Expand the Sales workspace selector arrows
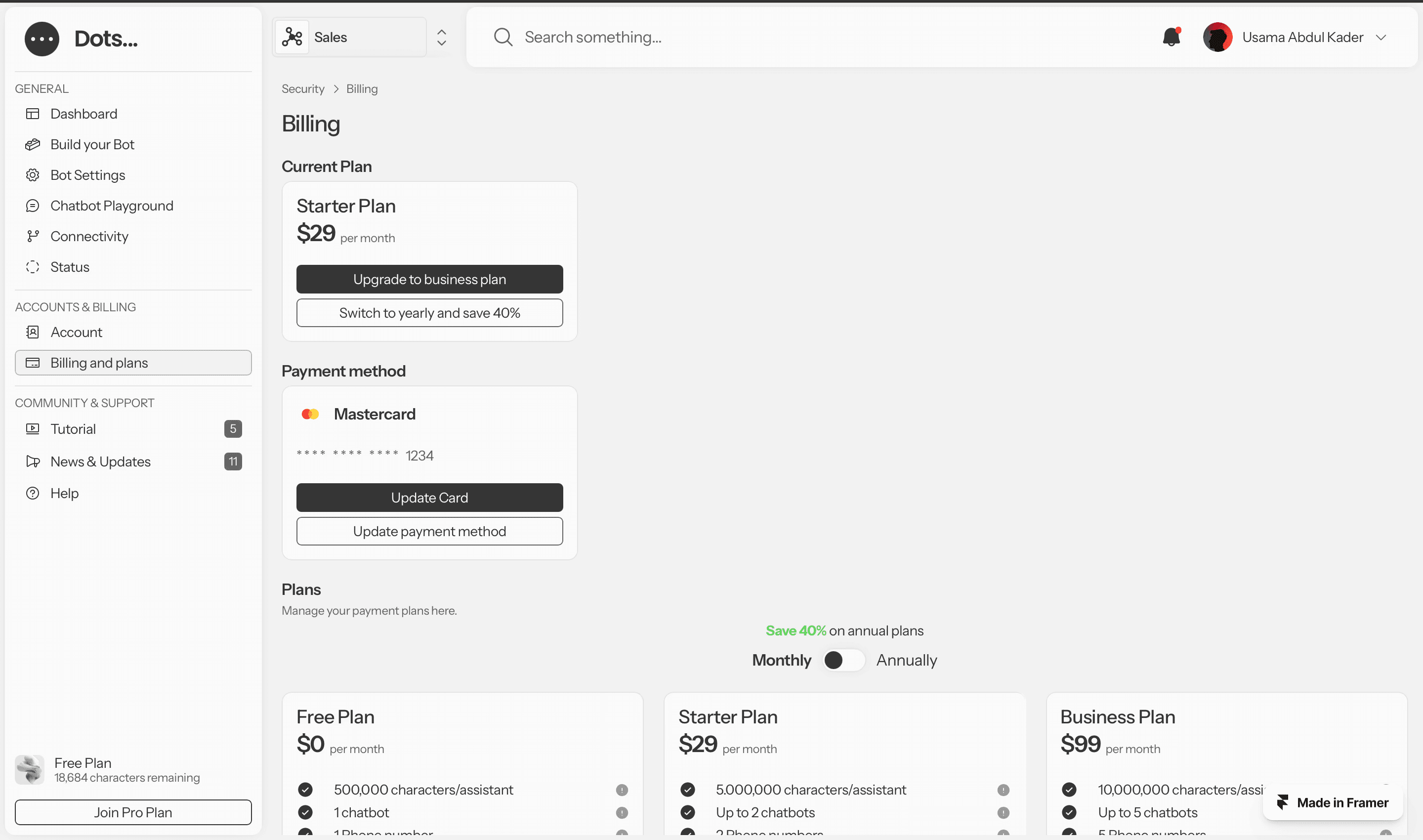The width and height of the screenshot is (1423, 840). point(442,38)
